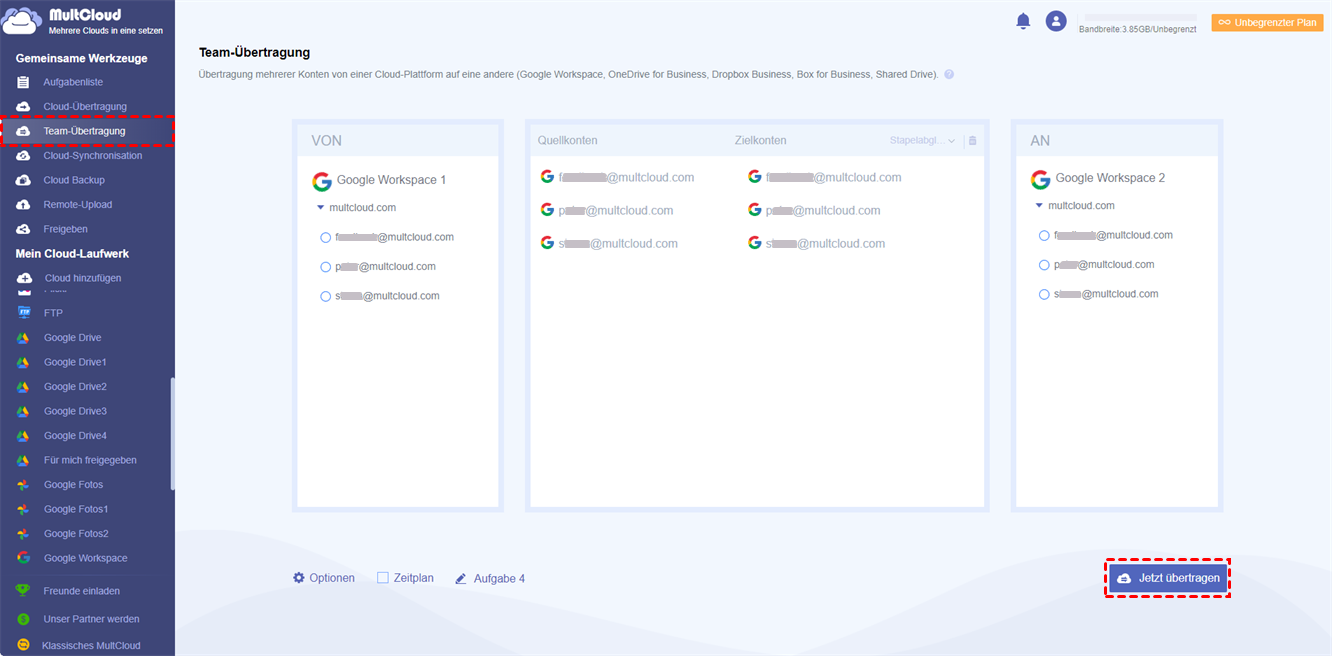
Task: Select the Zielkonten p…@multcloud.com entry
Action: click(814, 210)
